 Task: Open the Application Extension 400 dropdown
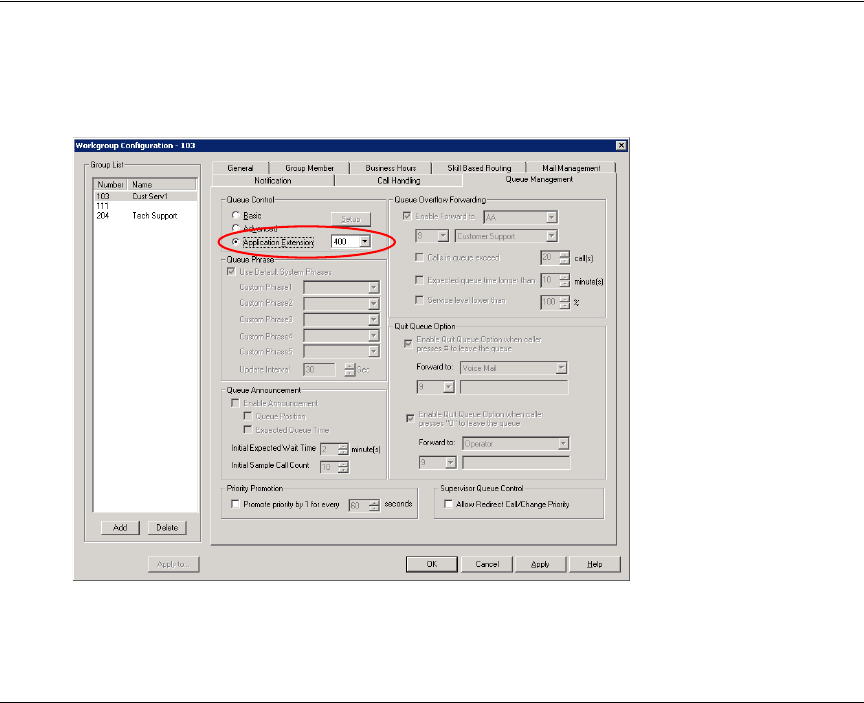[x=364, y=242]
